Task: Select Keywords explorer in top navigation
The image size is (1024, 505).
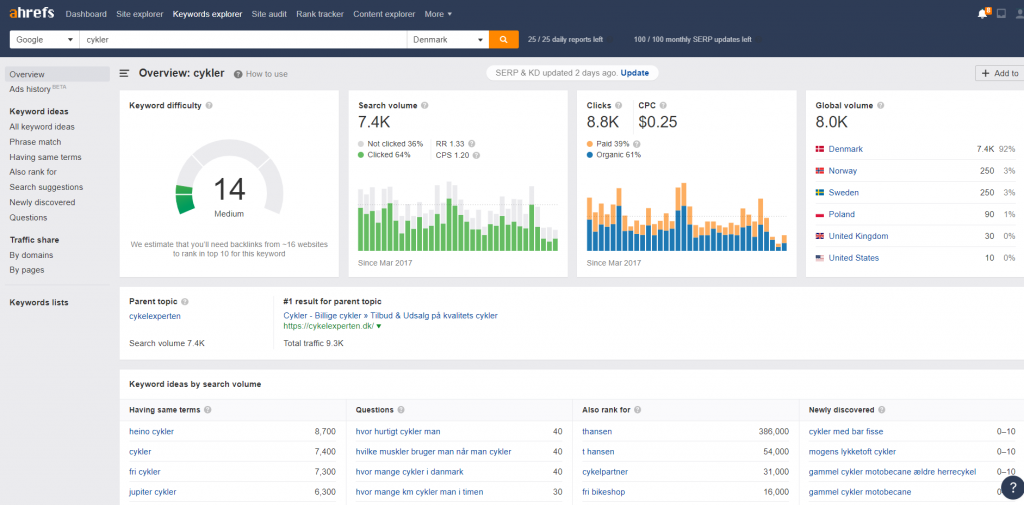Action: point(208,14)
